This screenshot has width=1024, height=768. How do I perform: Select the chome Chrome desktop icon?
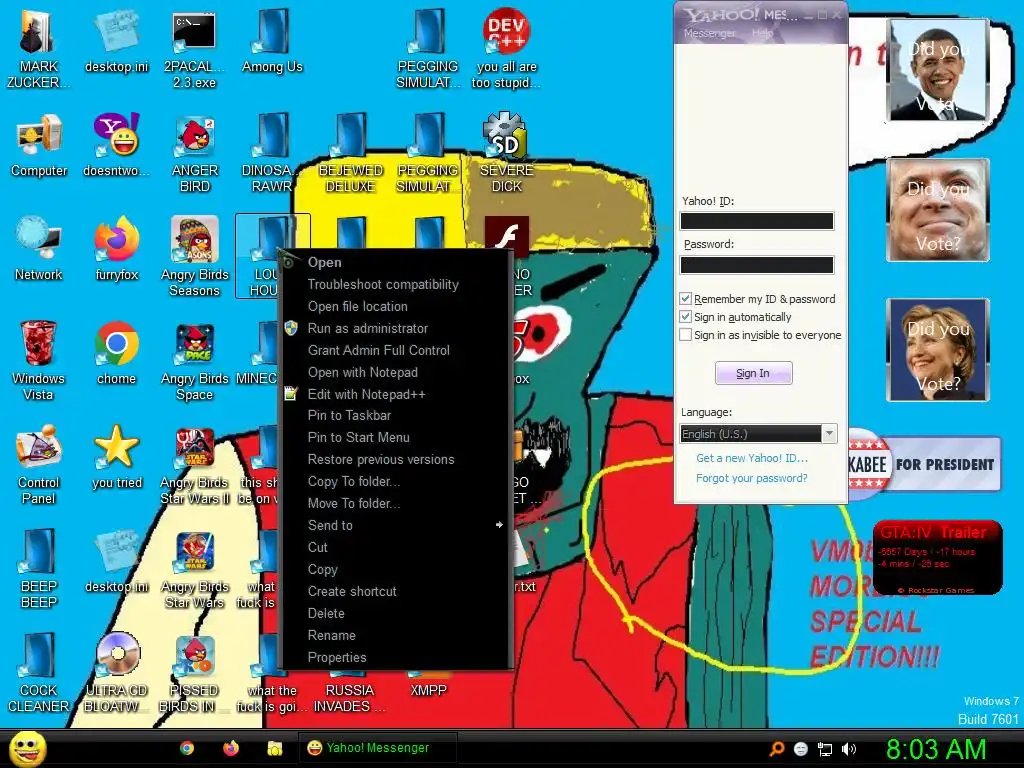pyautogui.click(x=116, y=353)
